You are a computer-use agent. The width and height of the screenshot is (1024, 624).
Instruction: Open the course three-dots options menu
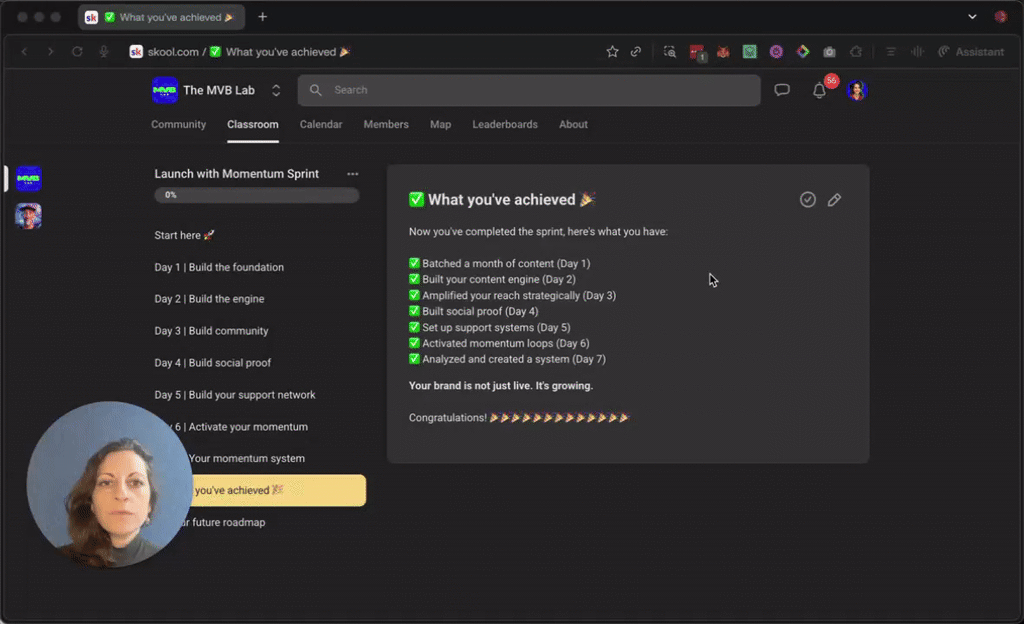353,174
